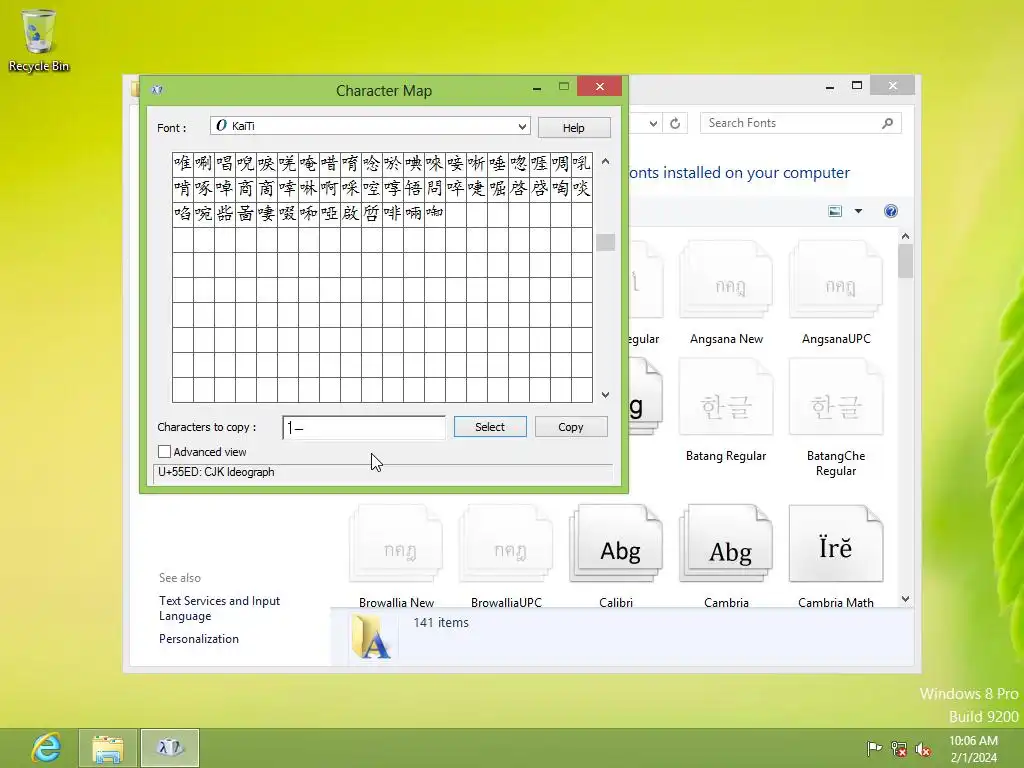The width and height of the screenshot is (1024, 768).
Task: Click the fonts folder icon in details pane
Action: pos(371,637)
